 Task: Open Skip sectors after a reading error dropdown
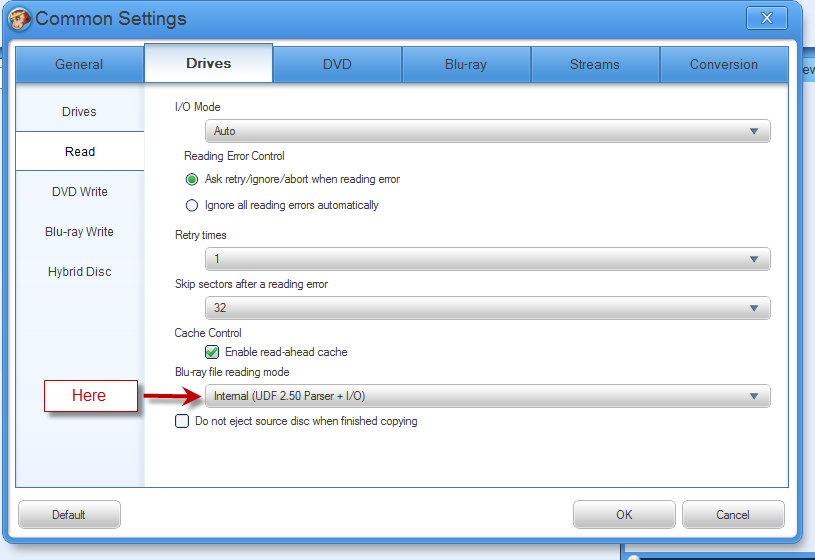pyautogui.click(x=488, y=308)
